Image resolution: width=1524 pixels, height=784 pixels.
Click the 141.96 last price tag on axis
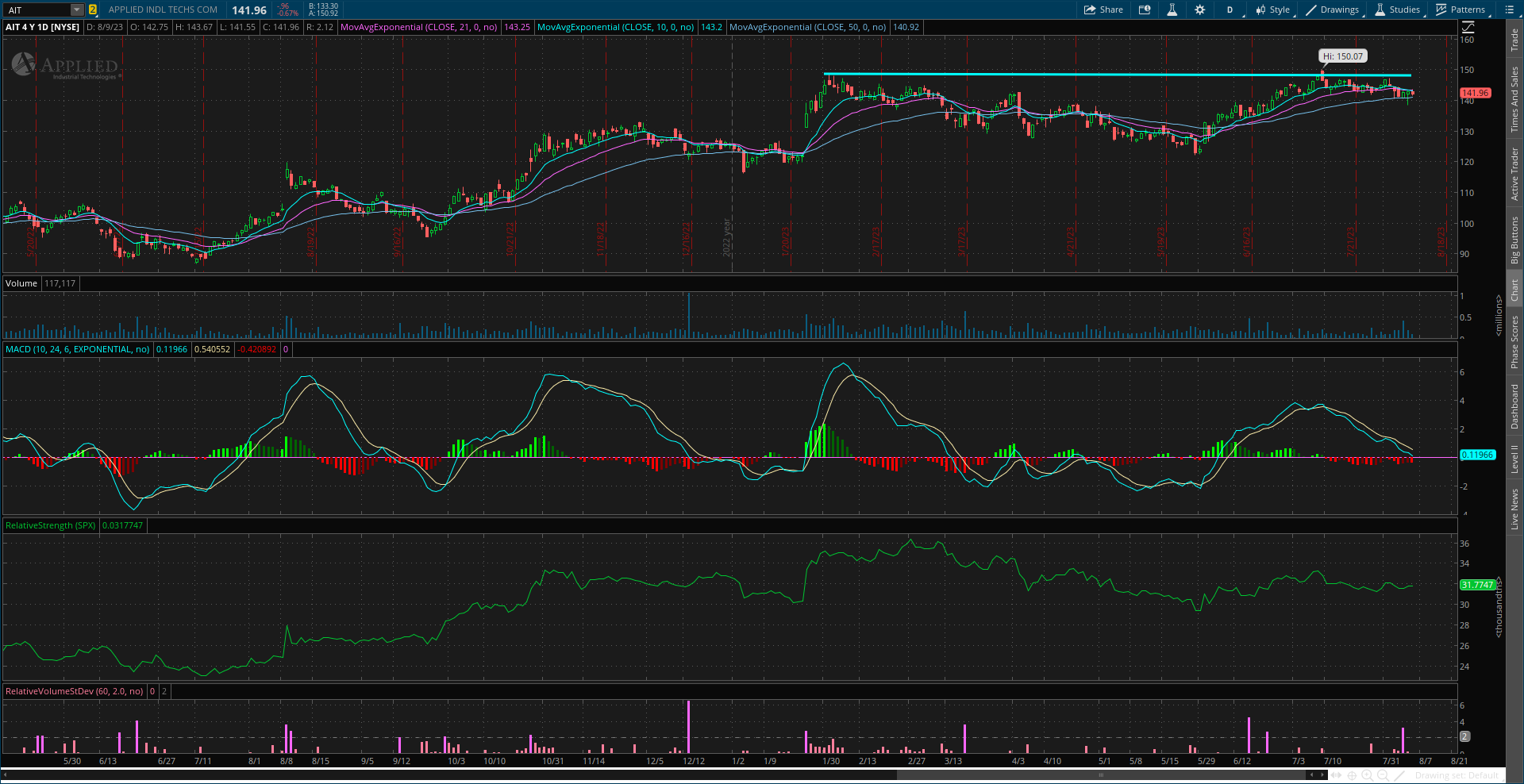point(1476,93)
